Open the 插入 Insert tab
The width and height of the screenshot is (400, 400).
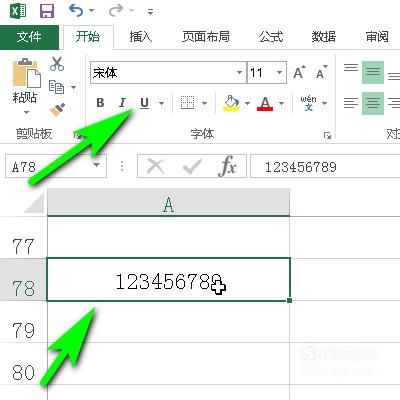click(x=141, y=37)
